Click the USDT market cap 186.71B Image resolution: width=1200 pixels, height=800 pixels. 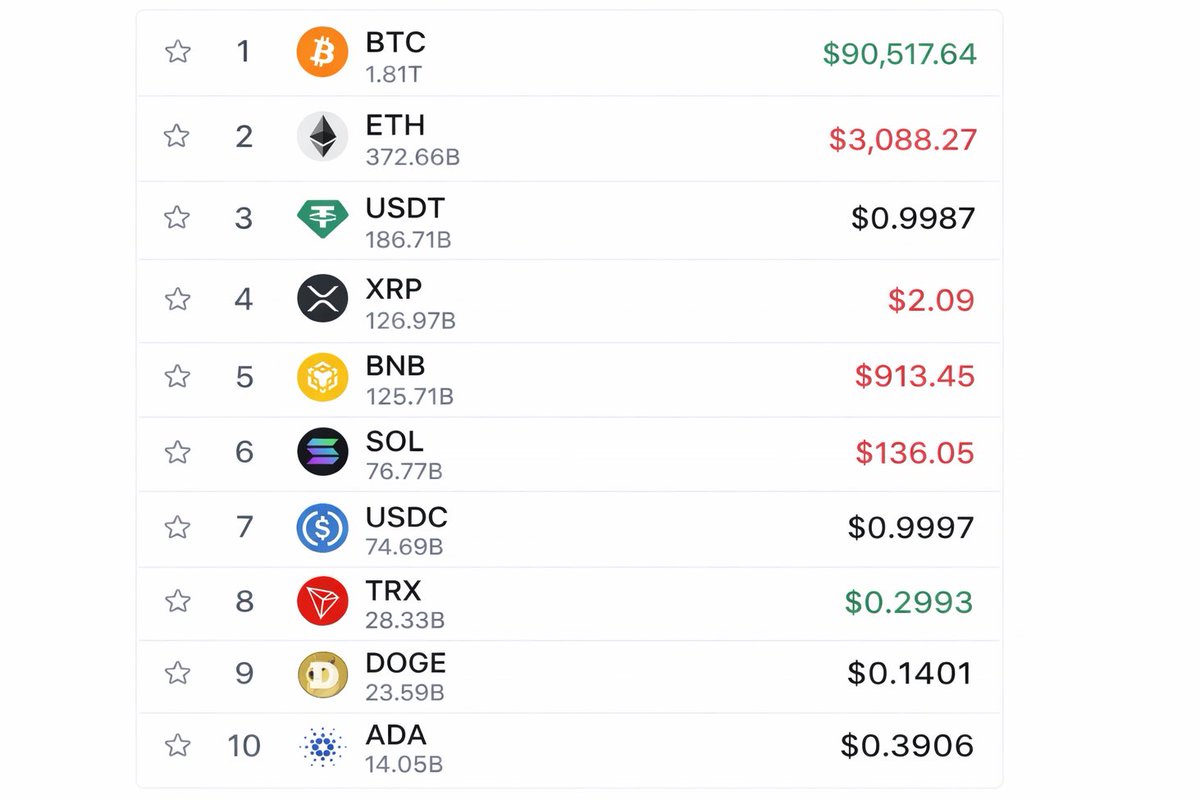point(408,240)
